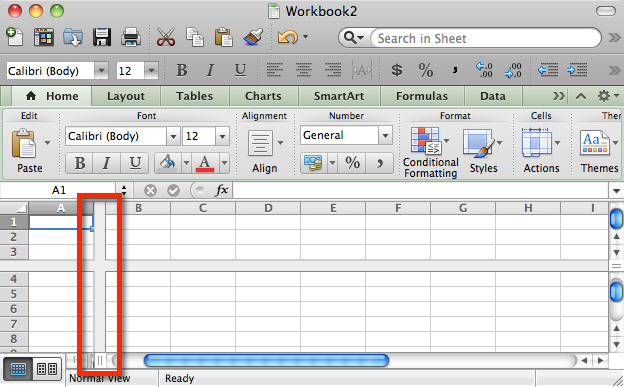This screenshot has width=624, height=387.
Task: Open the Charts ribbon tab
Action: (x=263, y=96)
